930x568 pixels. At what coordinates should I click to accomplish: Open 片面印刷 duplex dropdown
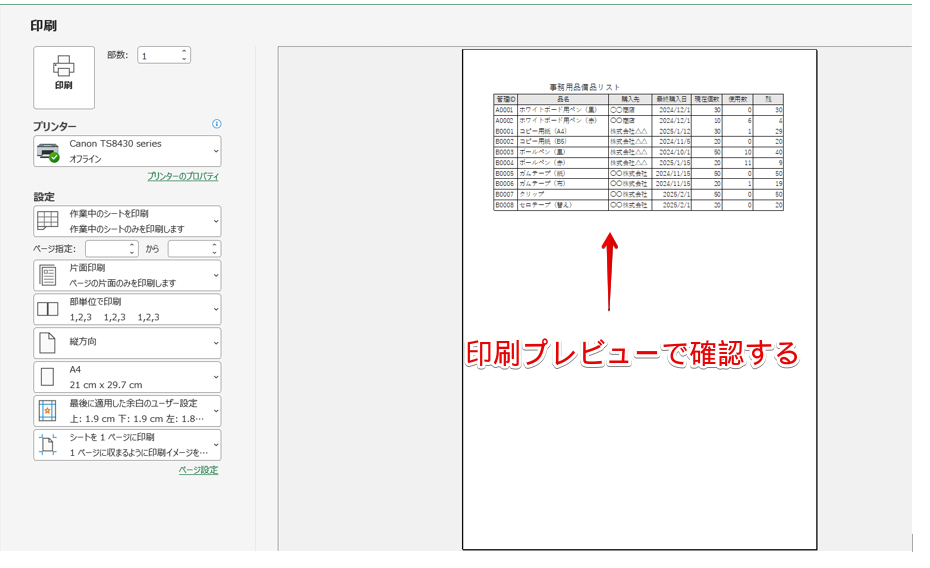tap(127, 275)
